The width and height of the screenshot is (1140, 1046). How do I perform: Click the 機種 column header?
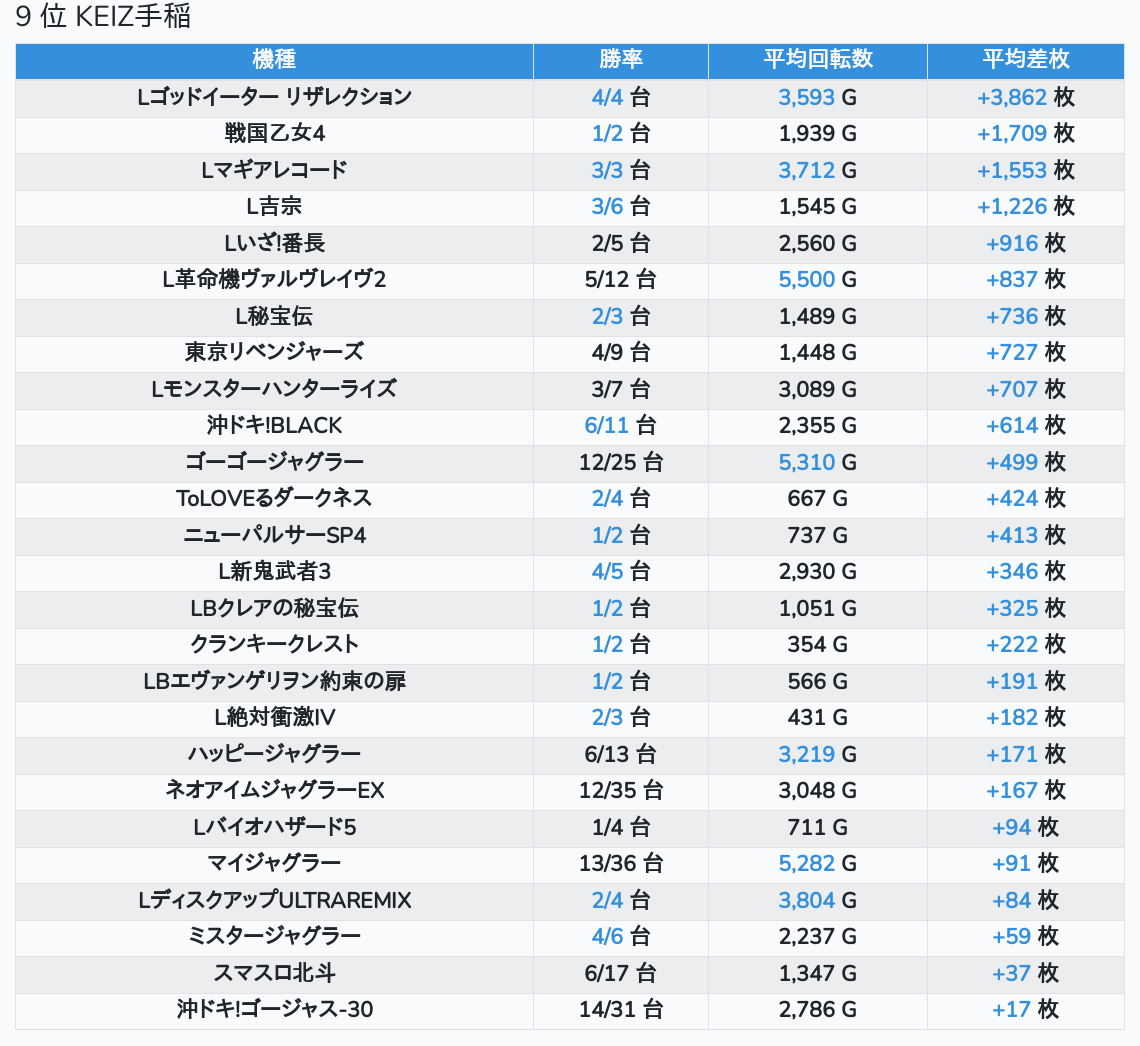tap(274, 60)
